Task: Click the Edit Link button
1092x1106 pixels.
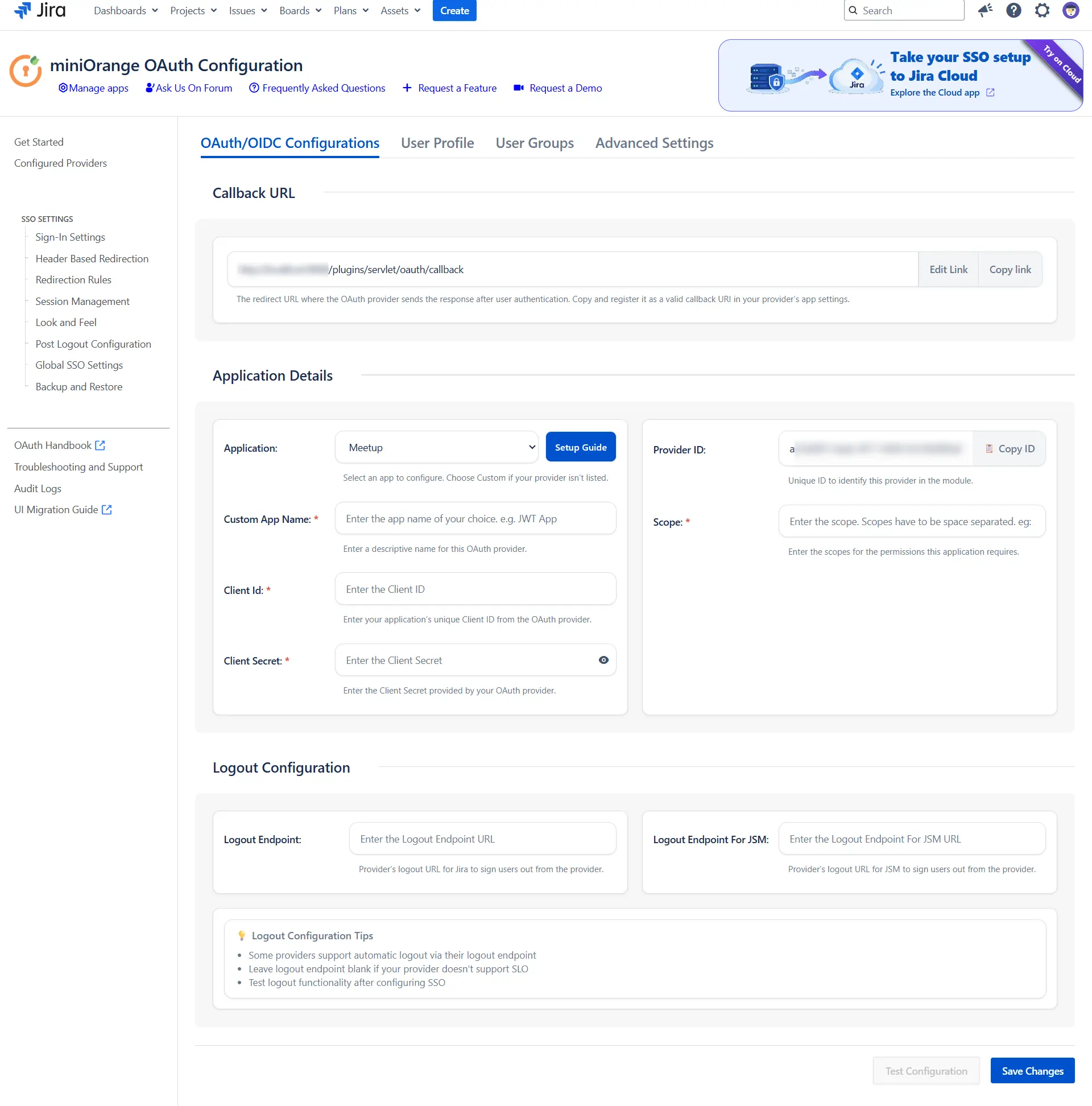Action: tap(948, 269)
